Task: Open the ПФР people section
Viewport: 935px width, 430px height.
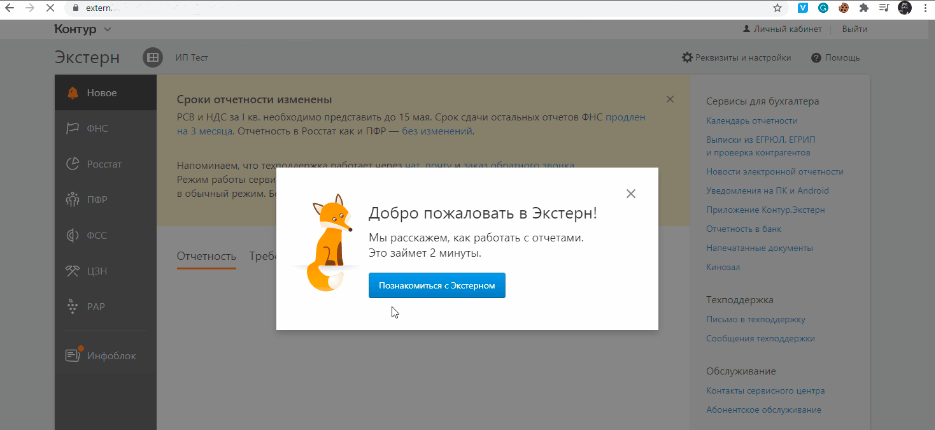Action: 106,200
